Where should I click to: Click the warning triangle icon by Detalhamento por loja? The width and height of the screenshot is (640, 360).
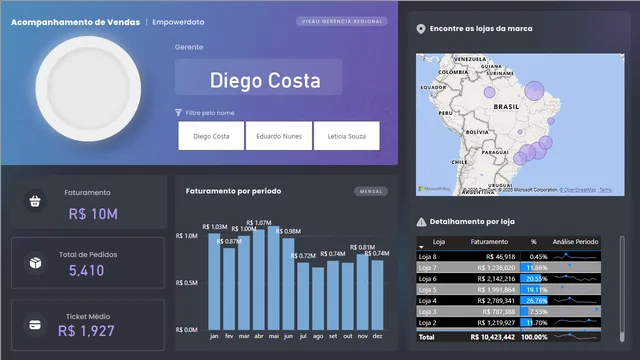pos(421,222)
